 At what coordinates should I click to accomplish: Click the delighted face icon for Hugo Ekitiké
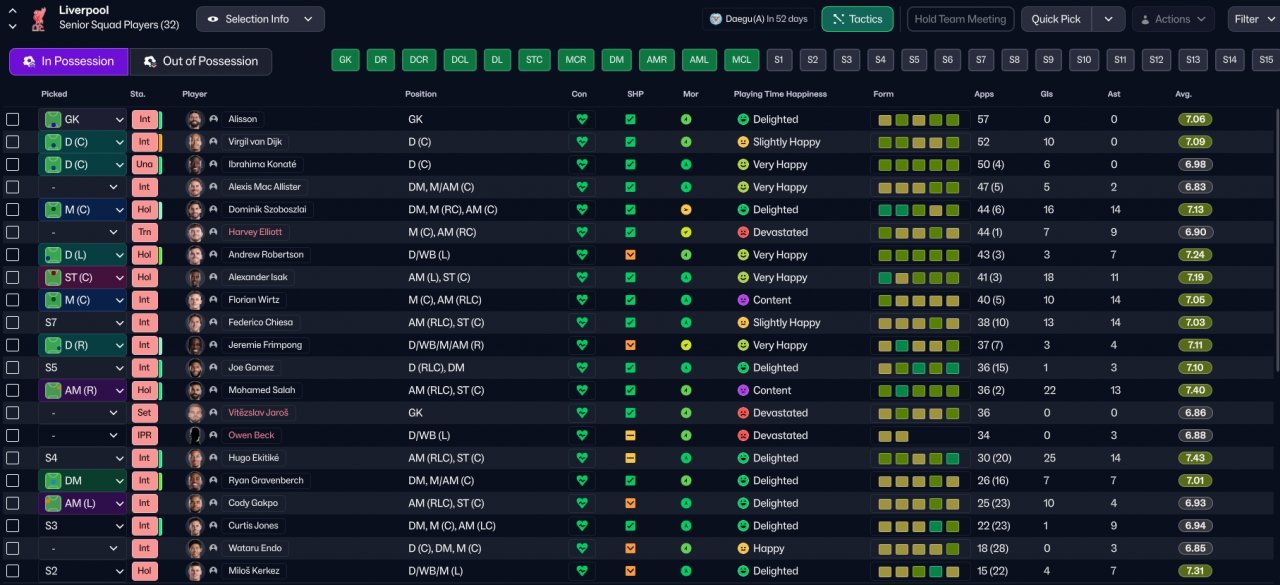[743, 458]
